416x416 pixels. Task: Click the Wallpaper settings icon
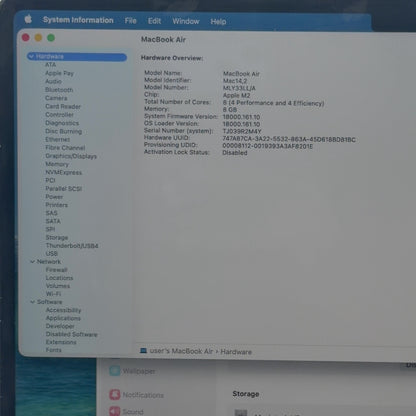tap(115, 371)
